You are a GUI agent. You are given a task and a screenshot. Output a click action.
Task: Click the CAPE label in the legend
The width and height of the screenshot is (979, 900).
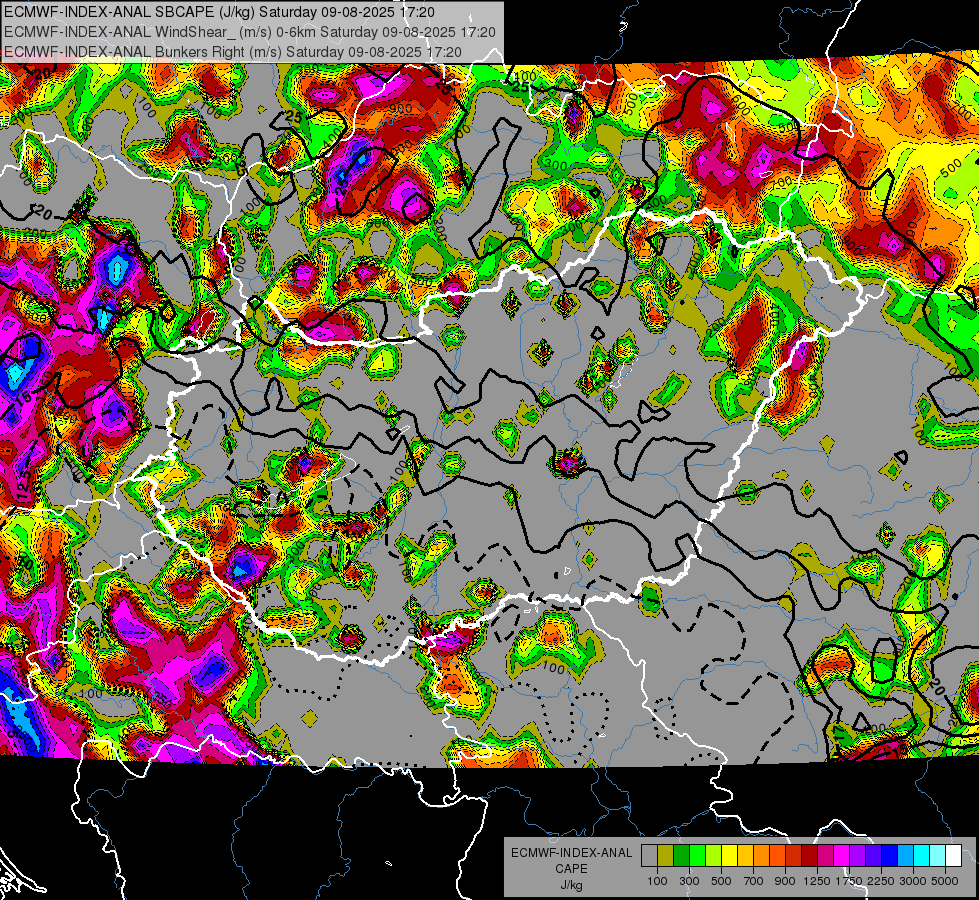[x=571, y=869]
